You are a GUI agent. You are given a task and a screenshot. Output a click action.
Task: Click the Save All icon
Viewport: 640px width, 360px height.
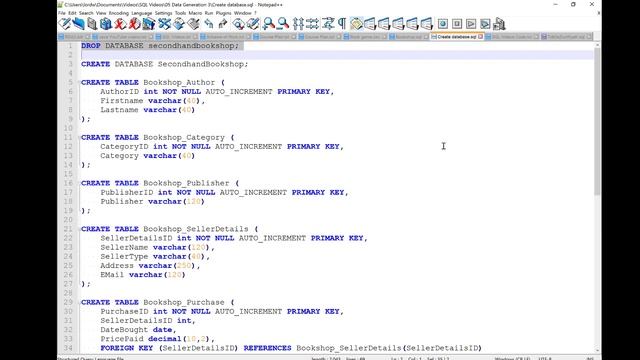[x=106, y=24]
